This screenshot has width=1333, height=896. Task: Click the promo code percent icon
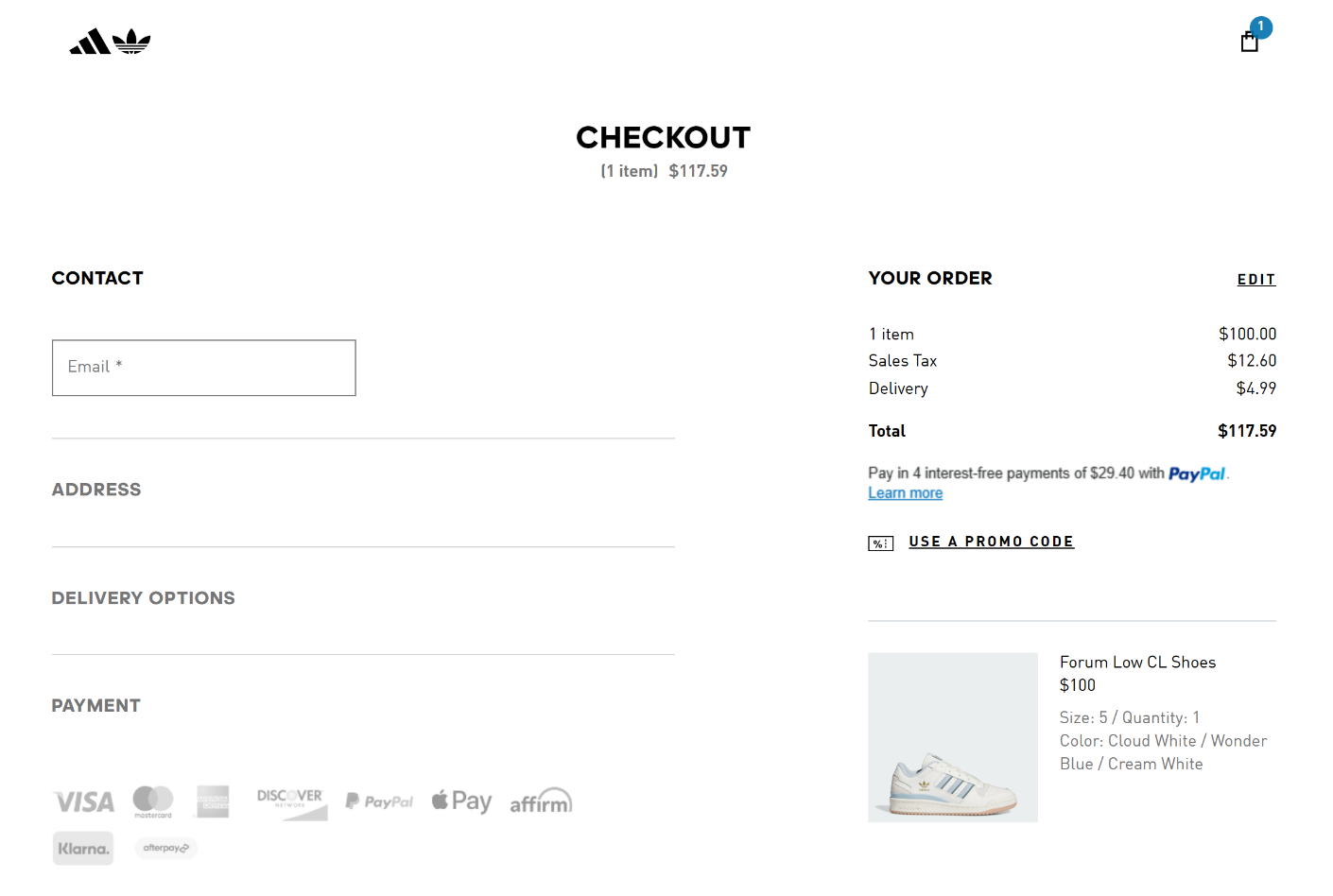click(x=880, y=543)
